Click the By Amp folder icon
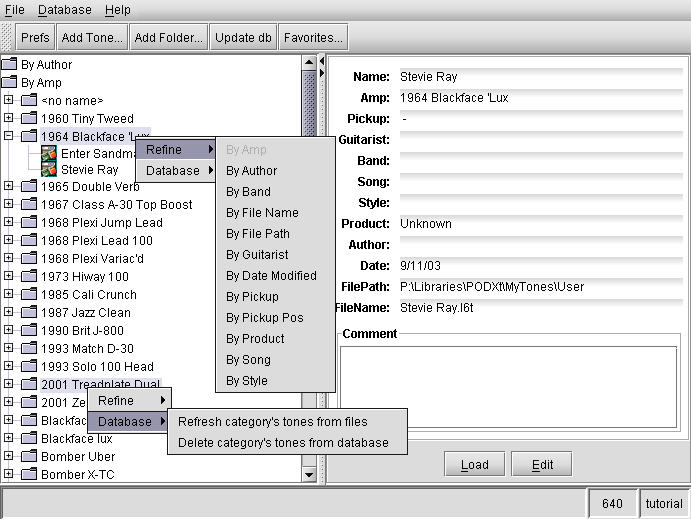The image size is (691, 519). 10,83
